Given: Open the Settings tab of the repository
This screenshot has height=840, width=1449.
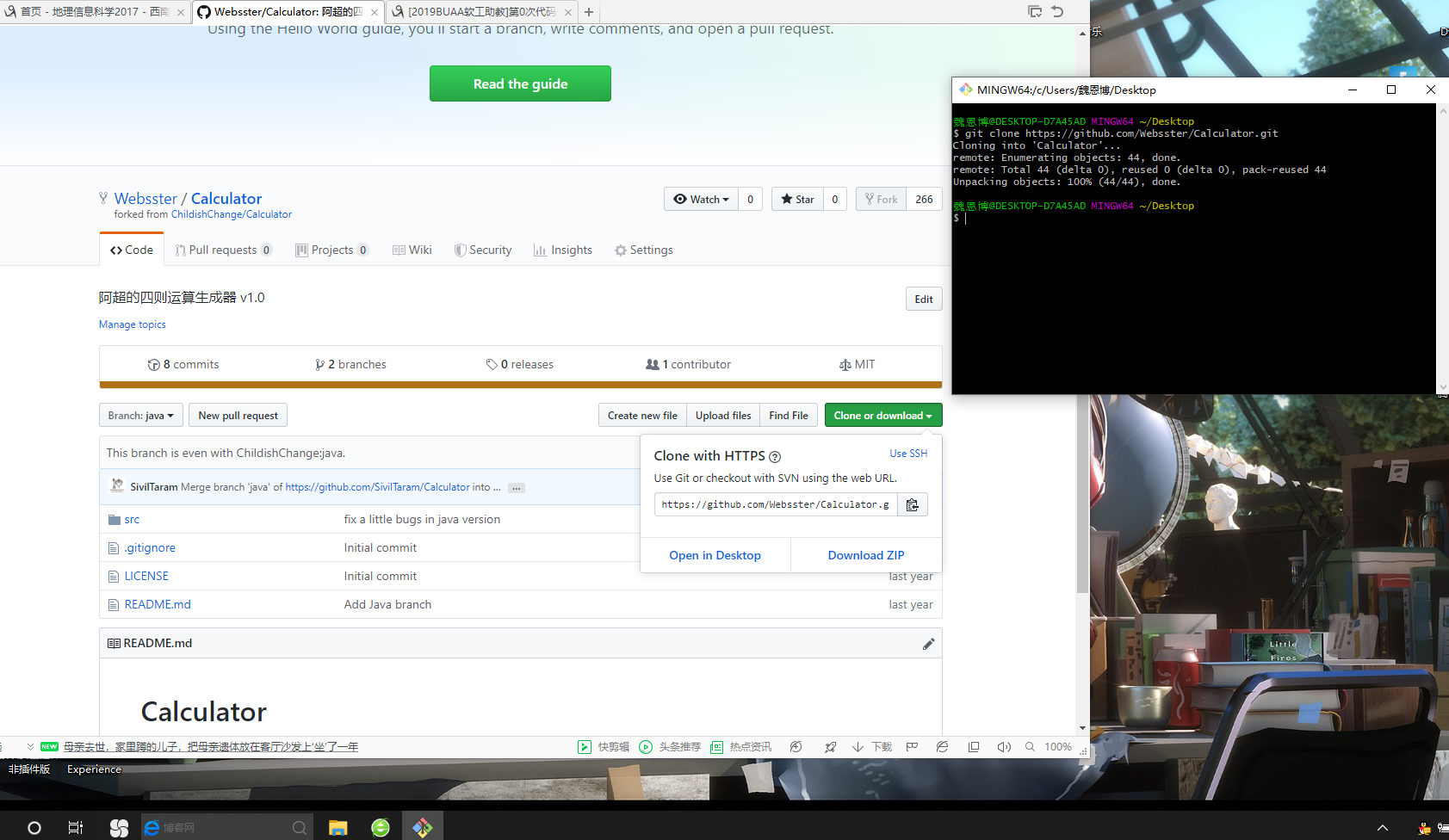Looking at the screenshot, I should (644, 250).
